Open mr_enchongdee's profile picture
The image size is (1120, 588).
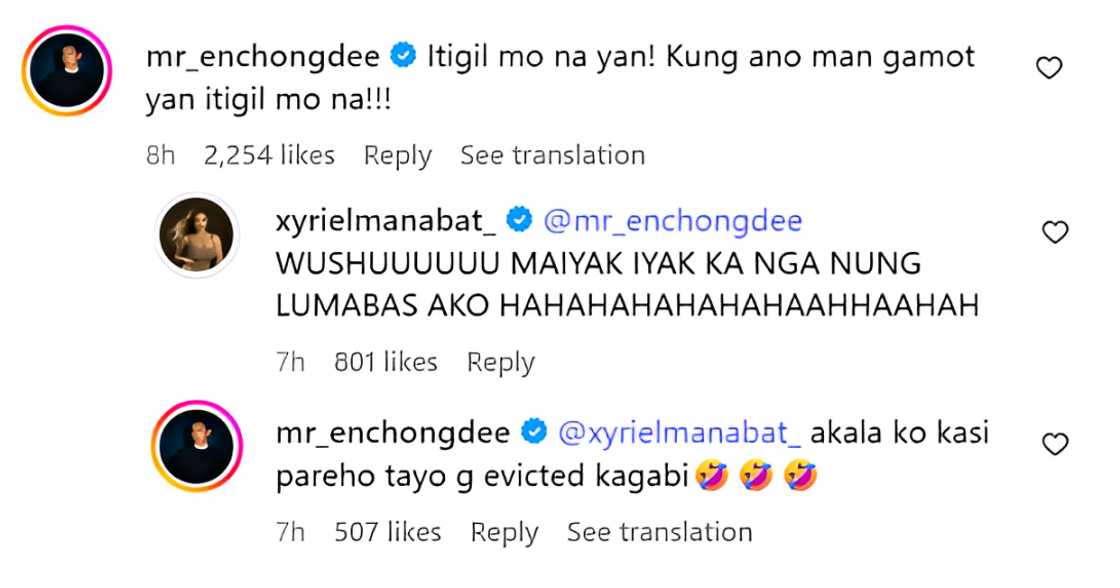68,68
